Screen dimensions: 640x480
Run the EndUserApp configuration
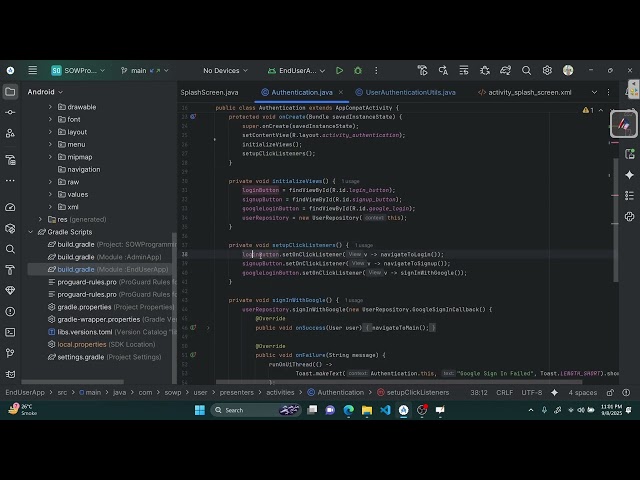[x=339, y=71]
